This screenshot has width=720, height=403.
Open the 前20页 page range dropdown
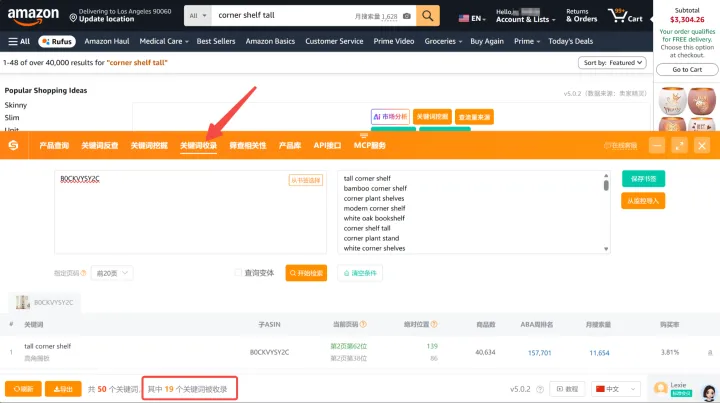point(112,273)
